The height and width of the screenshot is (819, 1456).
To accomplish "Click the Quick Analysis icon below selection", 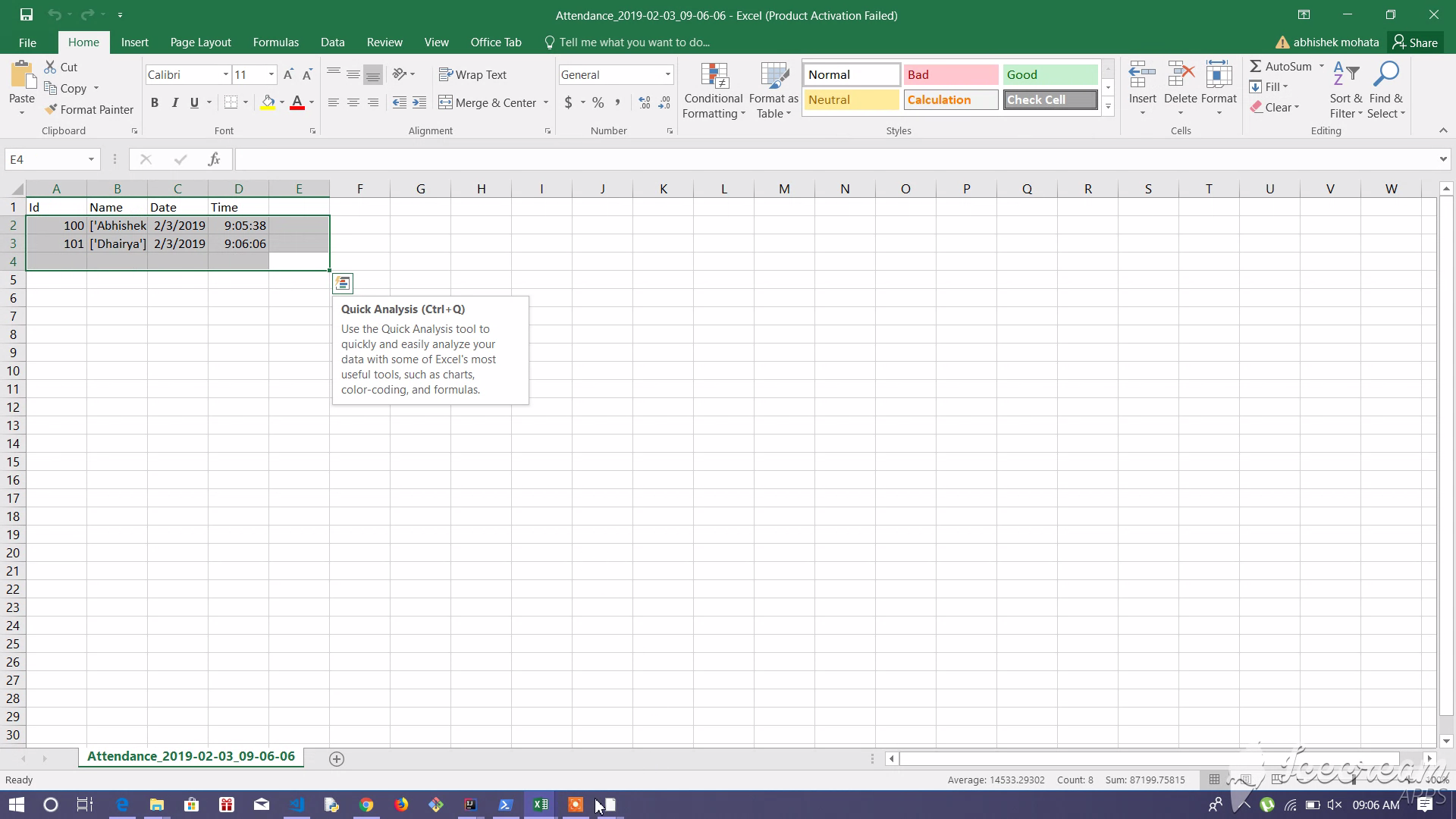I will (343, 284).
